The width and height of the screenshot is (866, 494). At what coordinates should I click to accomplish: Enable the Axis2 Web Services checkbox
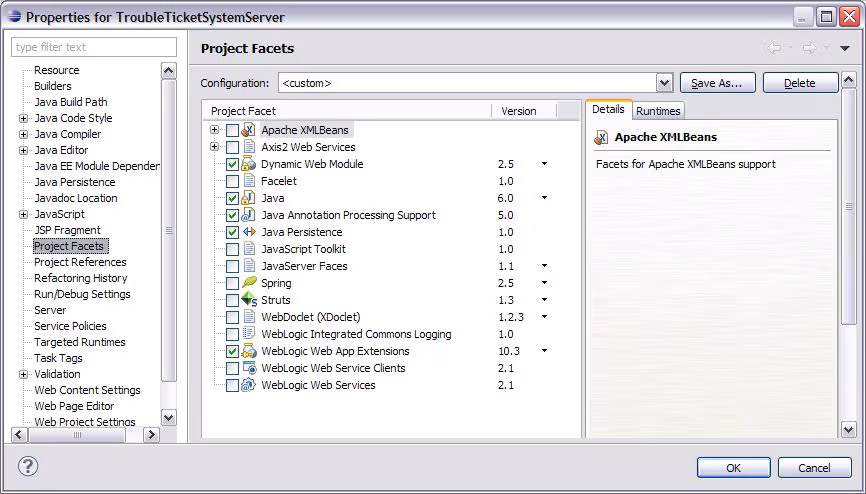pos(233,148)
